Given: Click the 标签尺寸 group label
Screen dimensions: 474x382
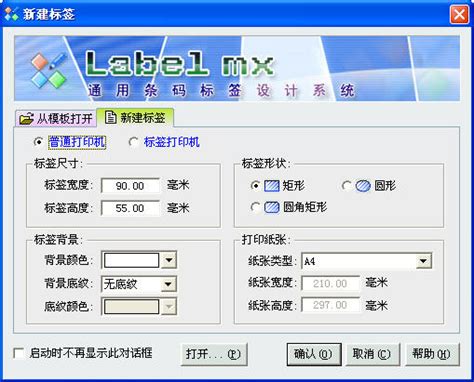Looking at the screenshot, I should (x=58, y=163).
